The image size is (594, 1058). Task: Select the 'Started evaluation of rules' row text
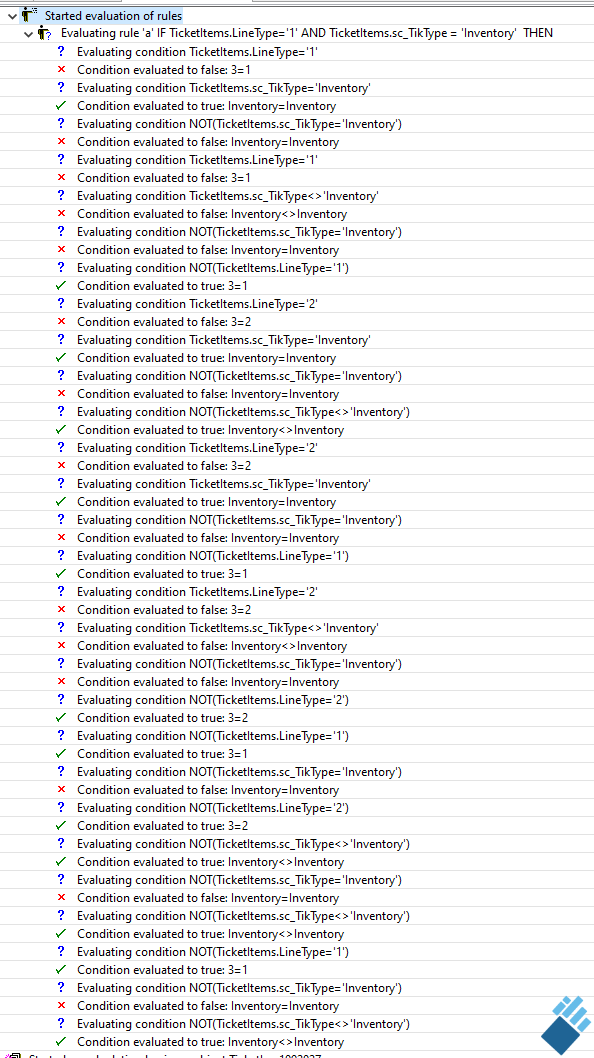113,15
